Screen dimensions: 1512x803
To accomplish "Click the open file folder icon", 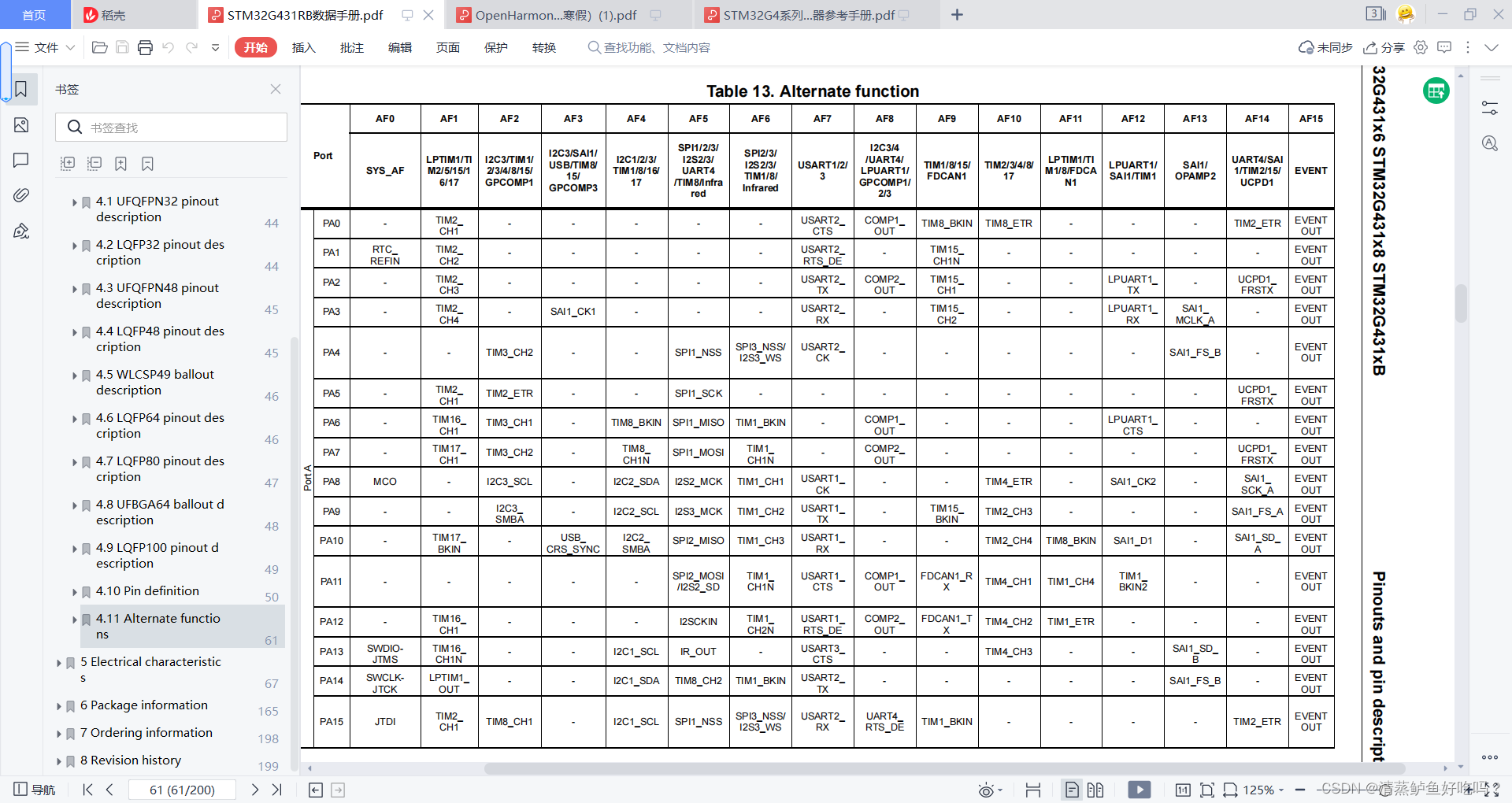I will (x=99, y=47).
